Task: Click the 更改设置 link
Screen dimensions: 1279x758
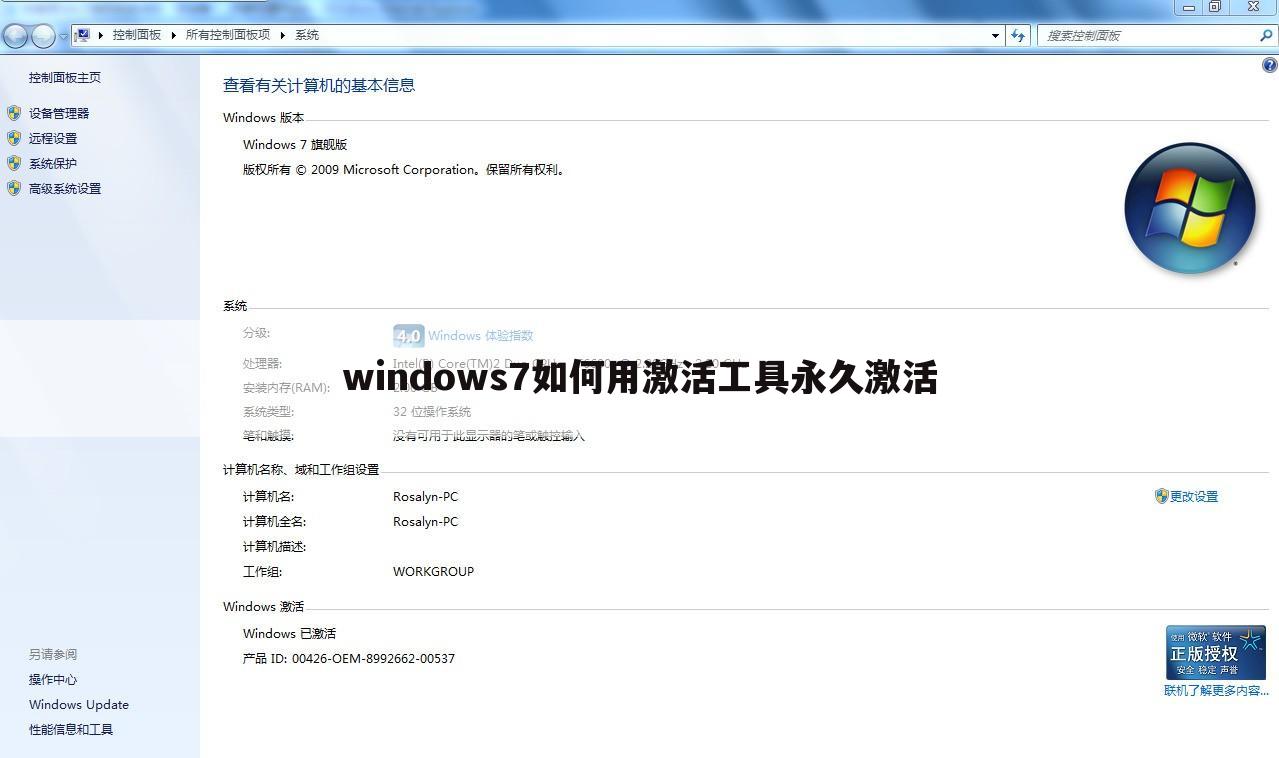Action: click(x=1194, y=496)
